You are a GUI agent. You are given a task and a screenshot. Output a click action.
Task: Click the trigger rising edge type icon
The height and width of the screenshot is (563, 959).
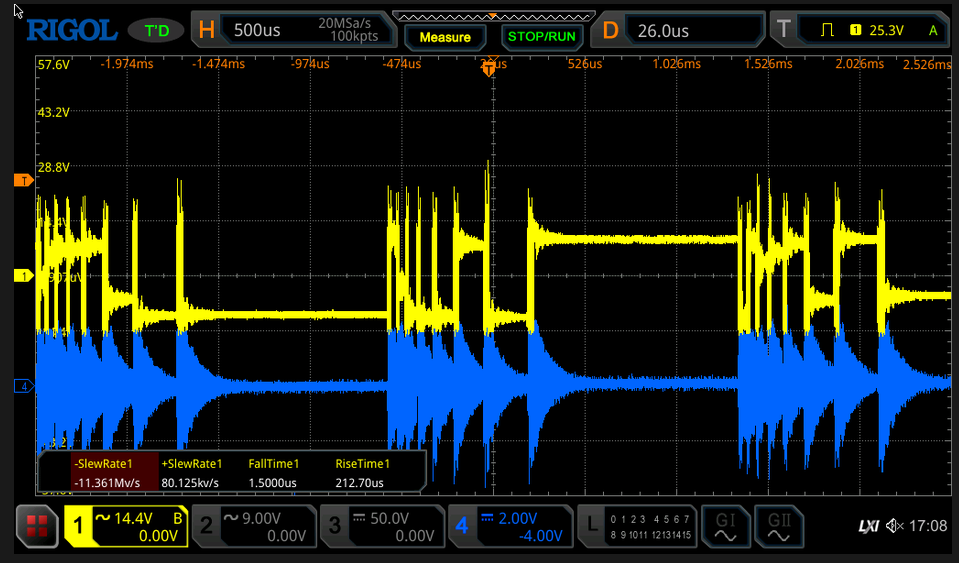[828, 30]
